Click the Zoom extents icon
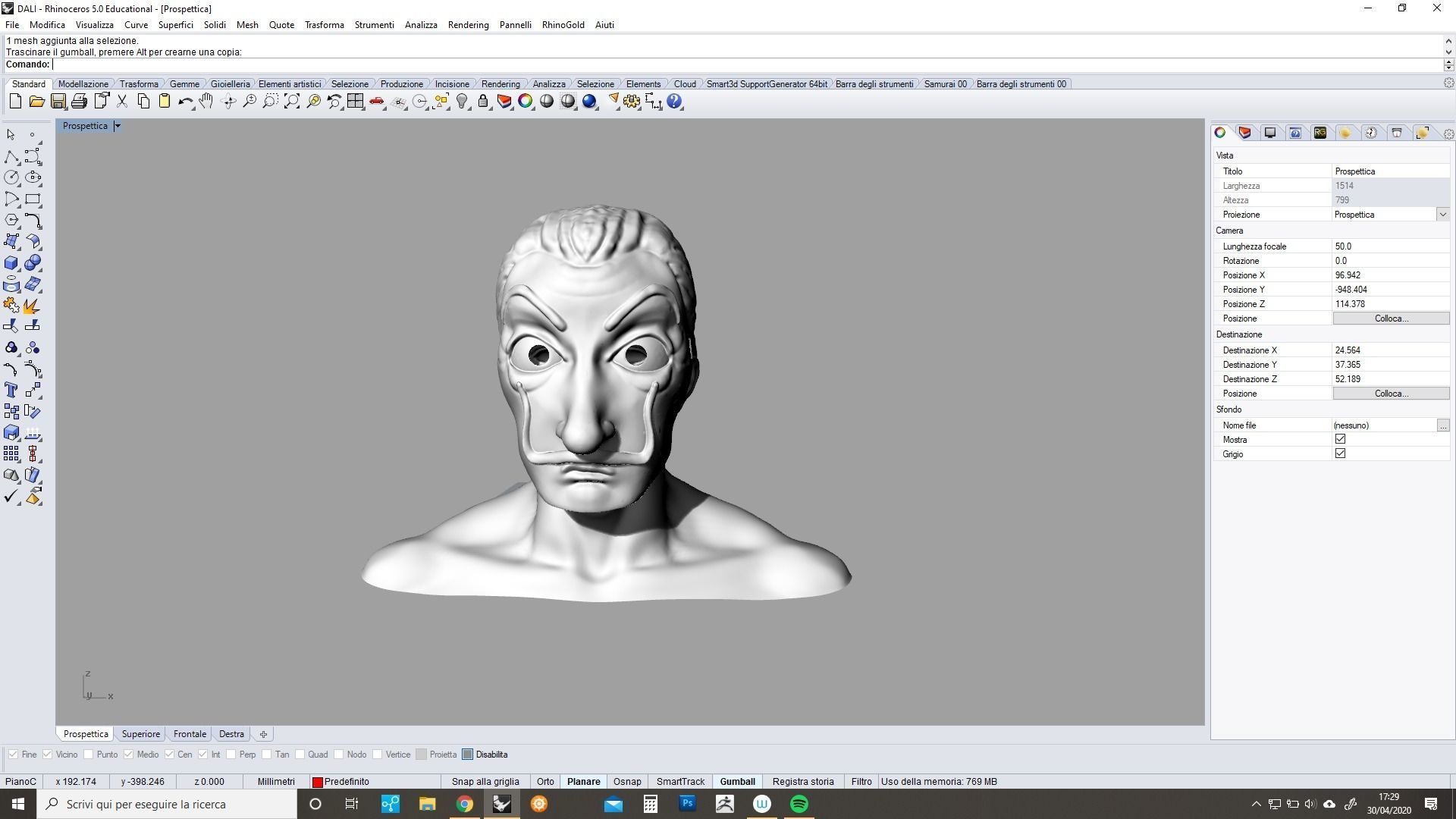 tap(292, 102)
